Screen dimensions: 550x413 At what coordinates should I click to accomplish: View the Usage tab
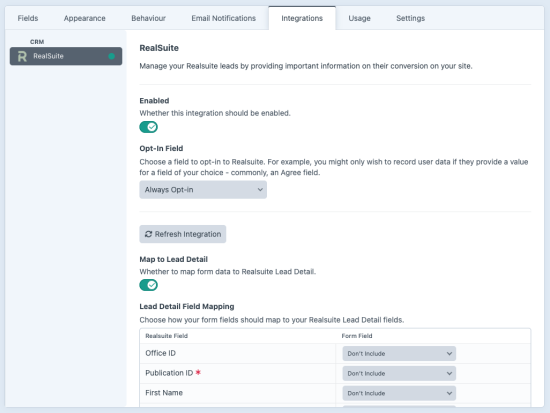(x=359, y=18)
